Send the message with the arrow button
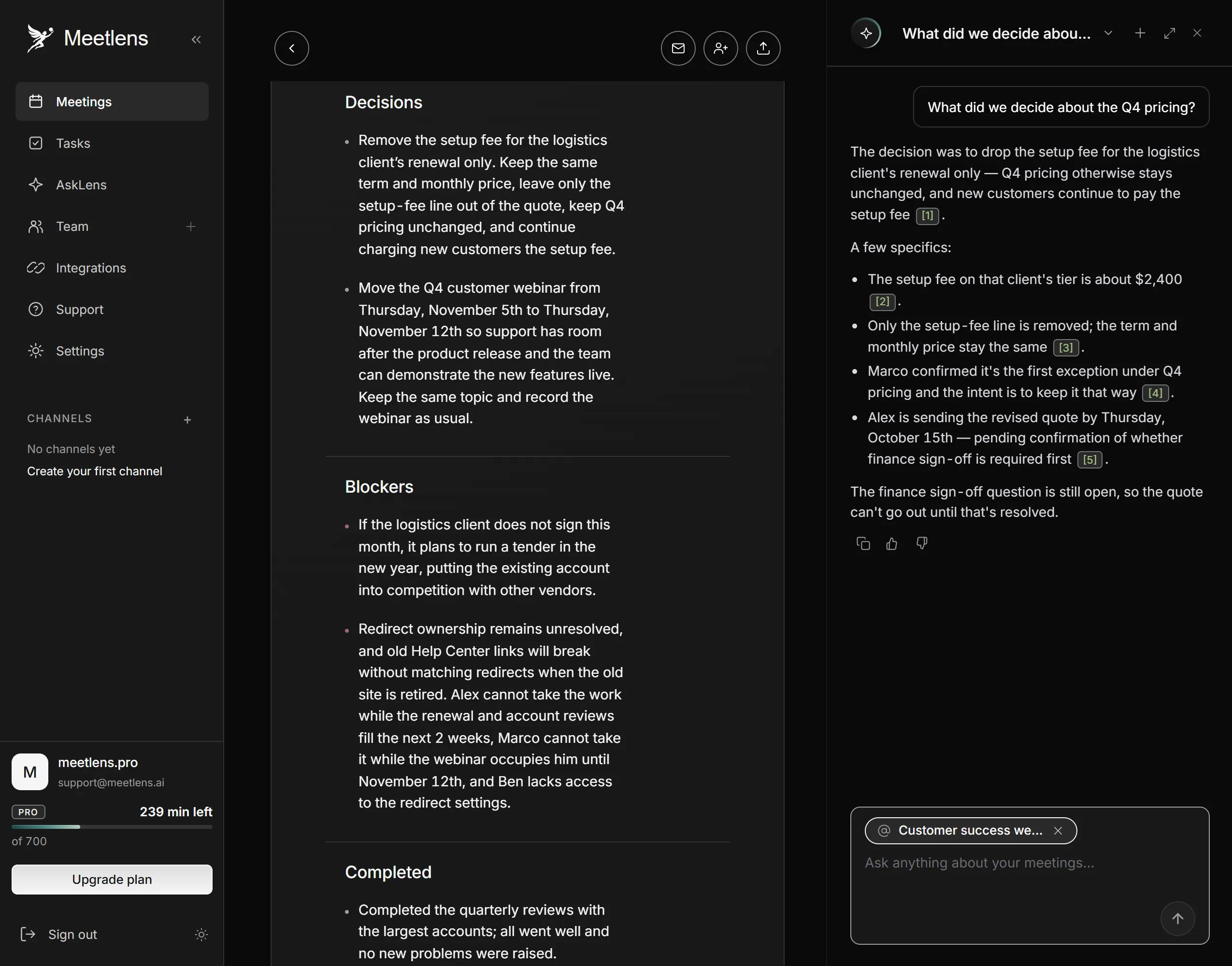Screen dimensions: 1232x966 click(1178, 919)
